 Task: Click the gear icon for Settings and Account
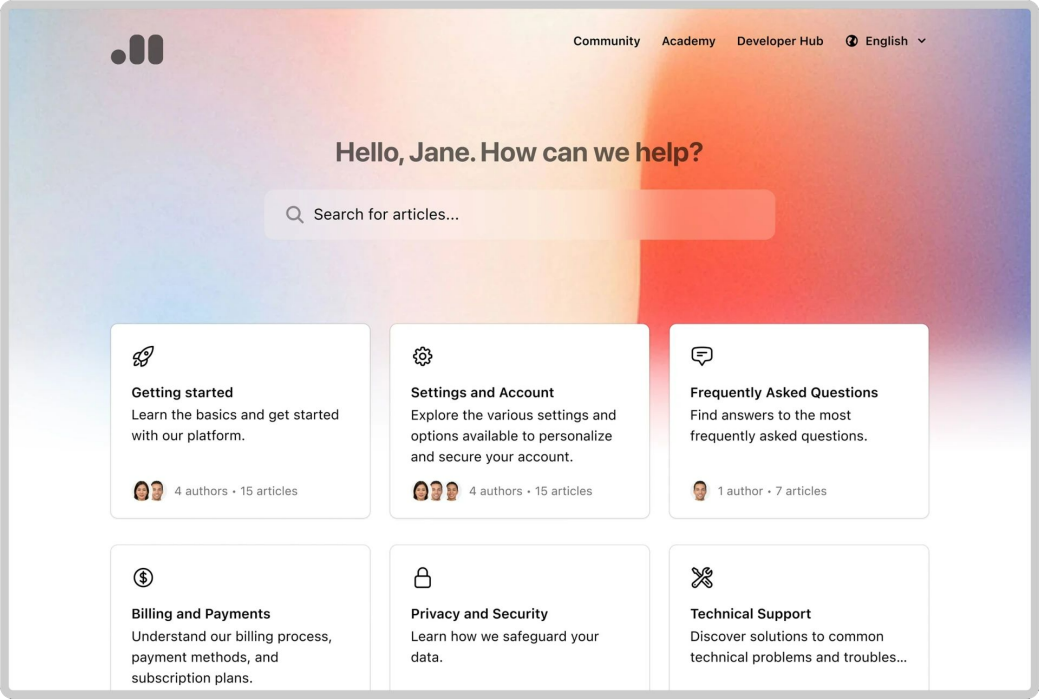coord(422,356)
